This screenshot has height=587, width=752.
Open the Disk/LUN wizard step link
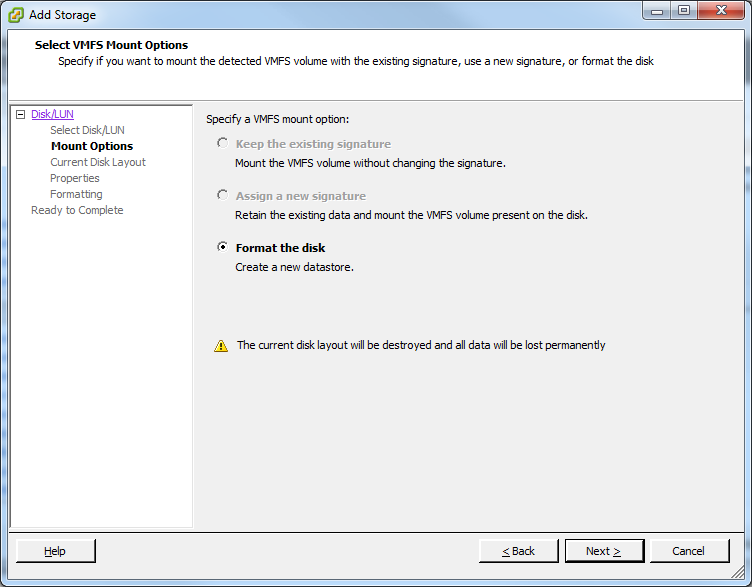[52, 114]
